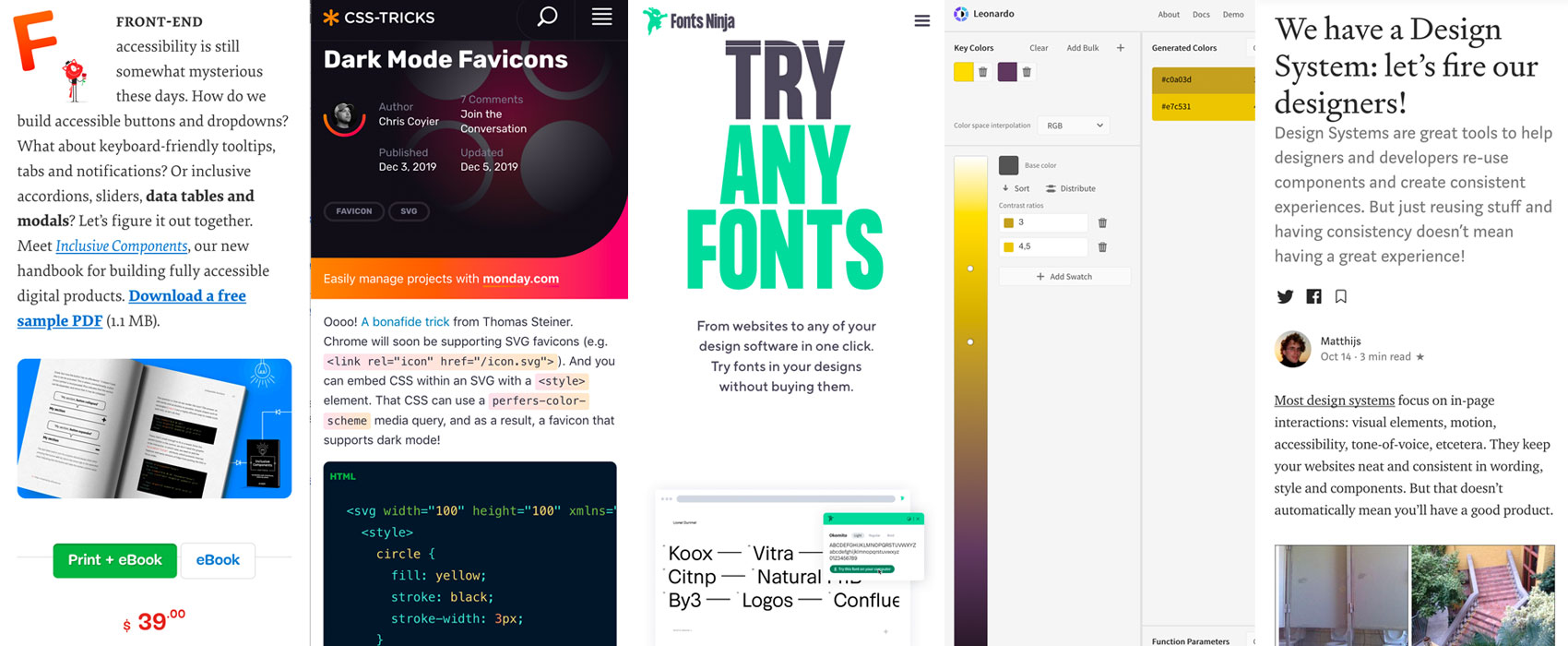
Task: Select the eBook option button
Action: (x=218, y=560)
